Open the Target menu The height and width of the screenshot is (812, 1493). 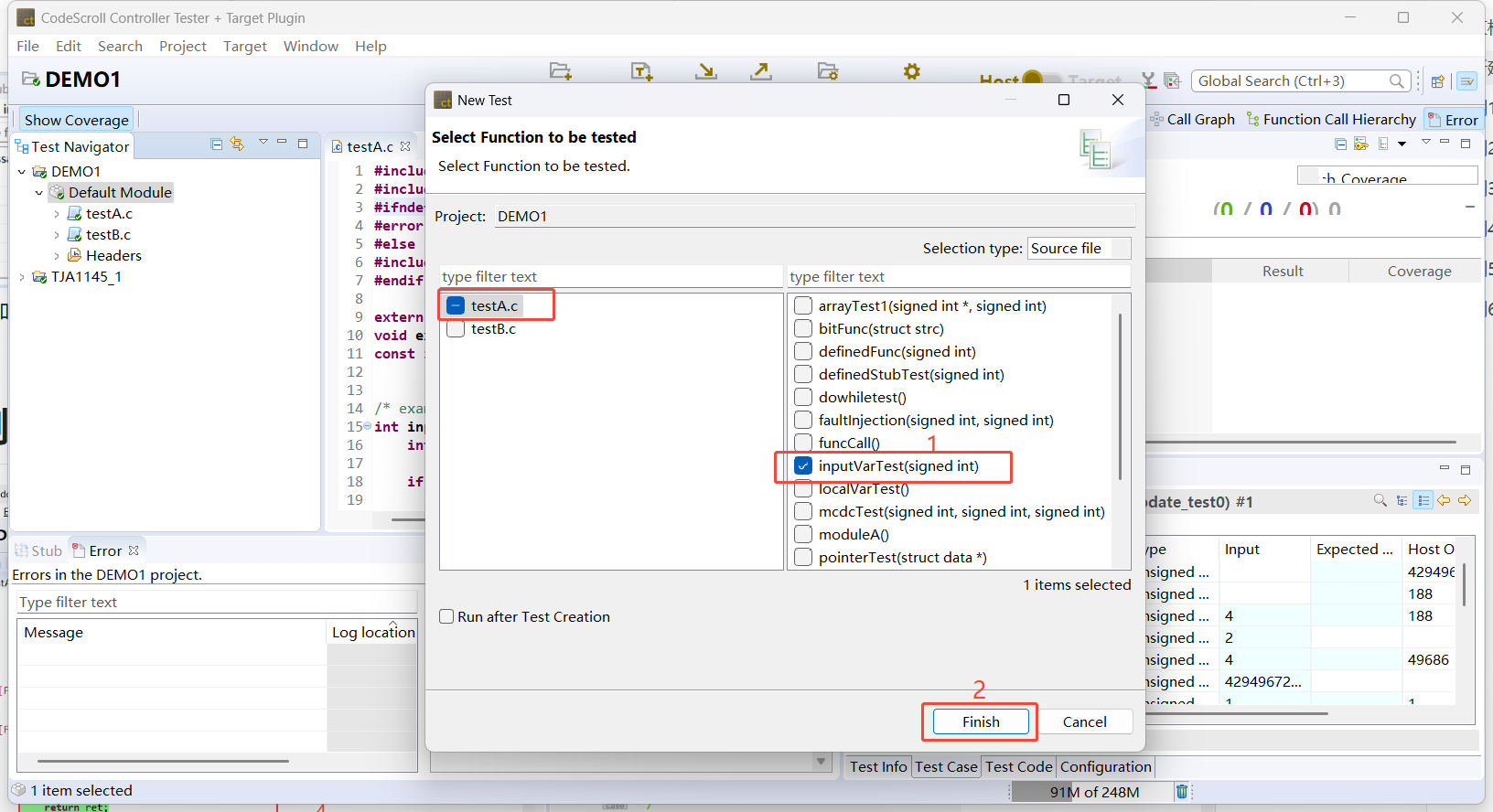245,47
